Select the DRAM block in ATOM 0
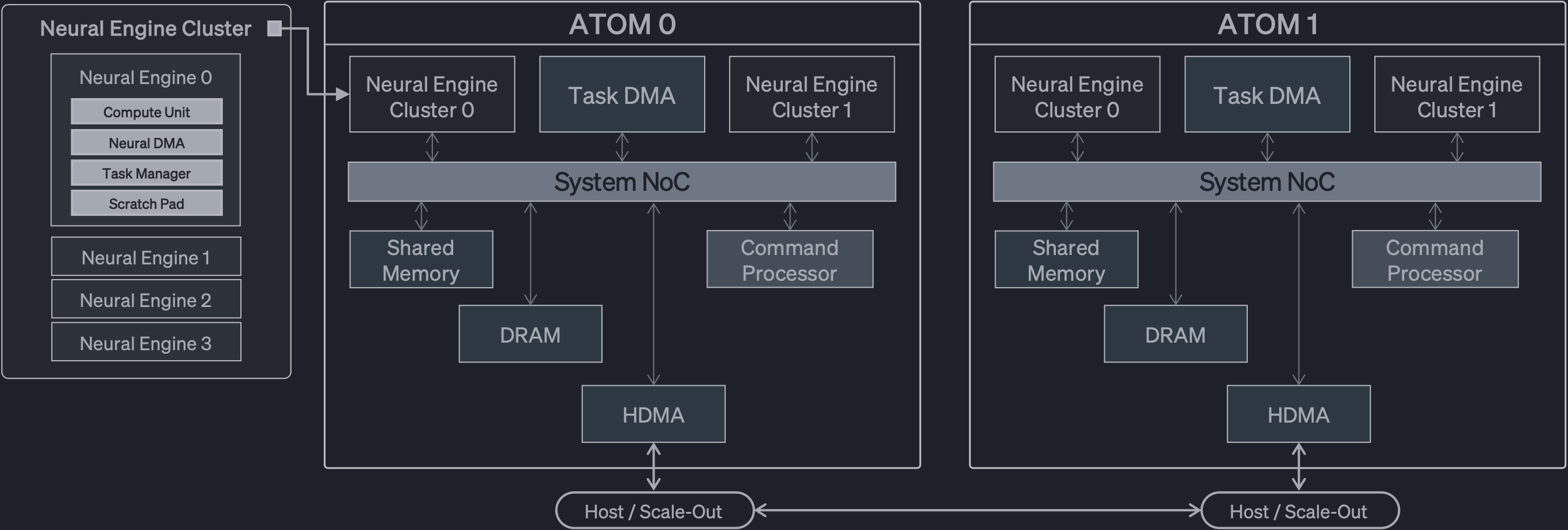 click(531, 334)
